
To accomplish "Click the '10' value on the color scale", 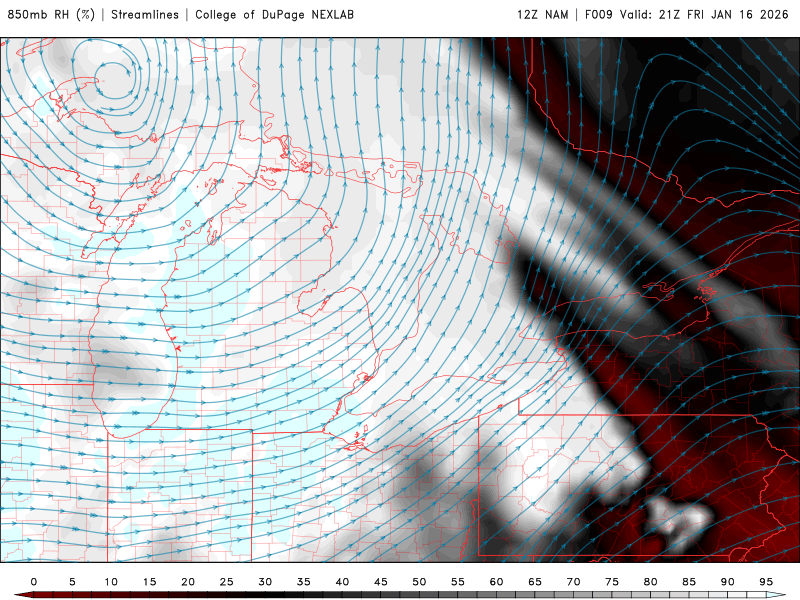I will click(111, 582).
